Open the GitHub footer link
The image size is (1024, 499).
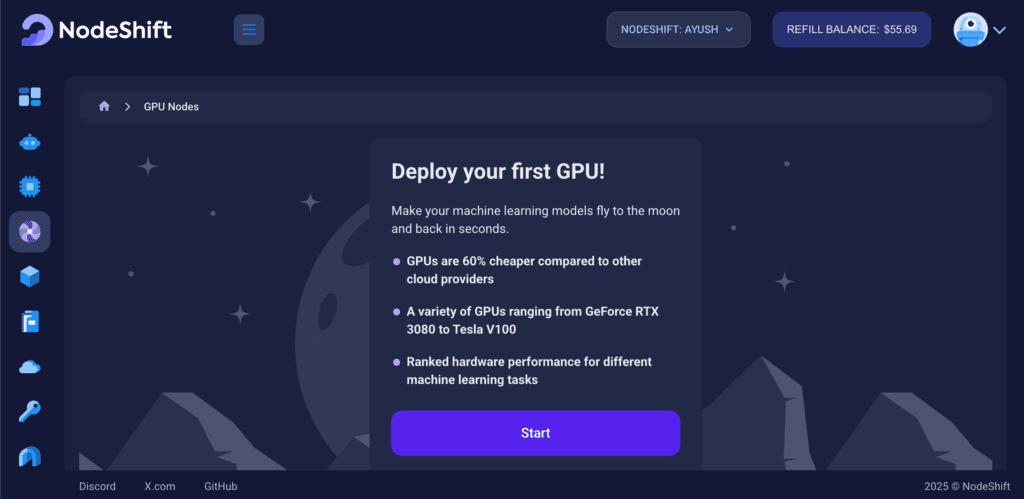click(x=220, y=486)
